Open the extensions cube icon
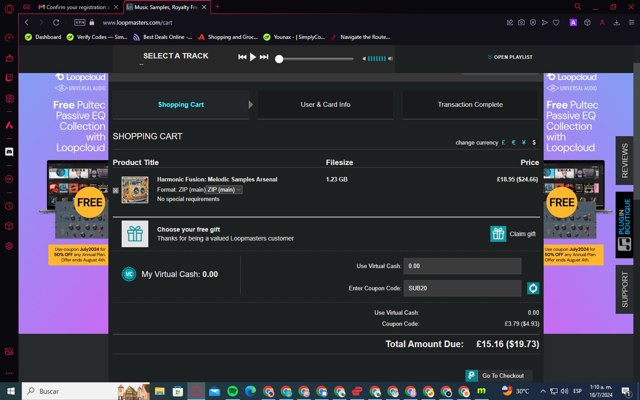This screenshot has height=400, width=640. tap(587, 22)
